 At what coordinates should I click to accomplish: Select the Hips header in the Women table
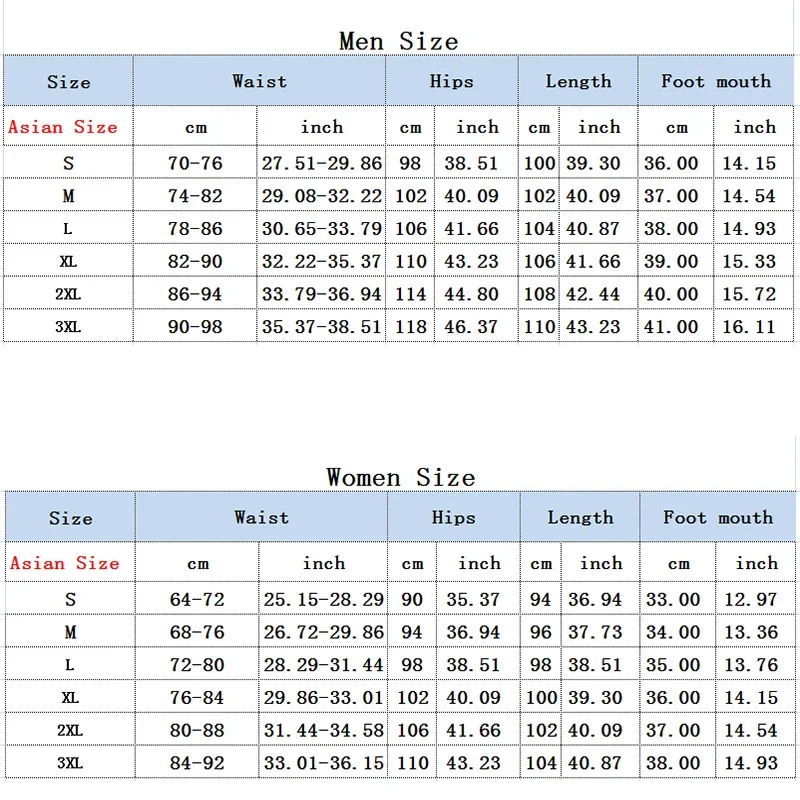pos(453,518)
